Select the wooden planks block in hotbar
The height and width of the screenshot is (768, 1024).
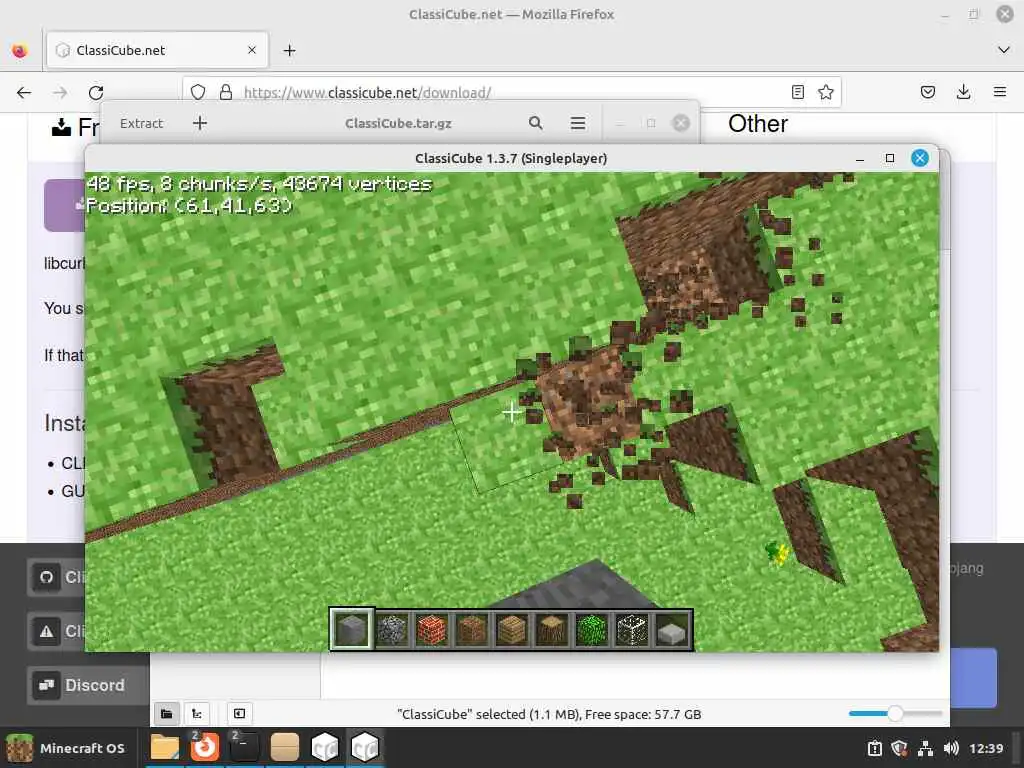click(x=511, y=630)
